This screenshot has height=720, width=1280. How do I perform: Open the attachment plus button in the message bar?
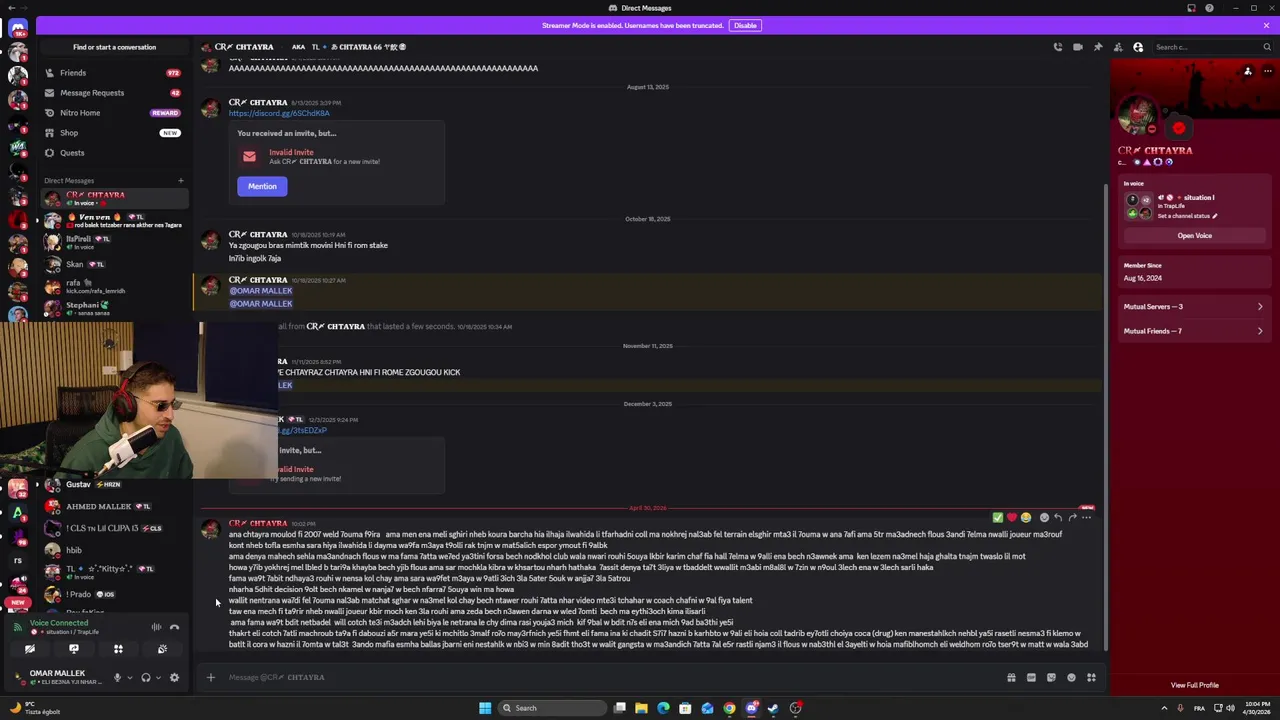coord(210,677)
